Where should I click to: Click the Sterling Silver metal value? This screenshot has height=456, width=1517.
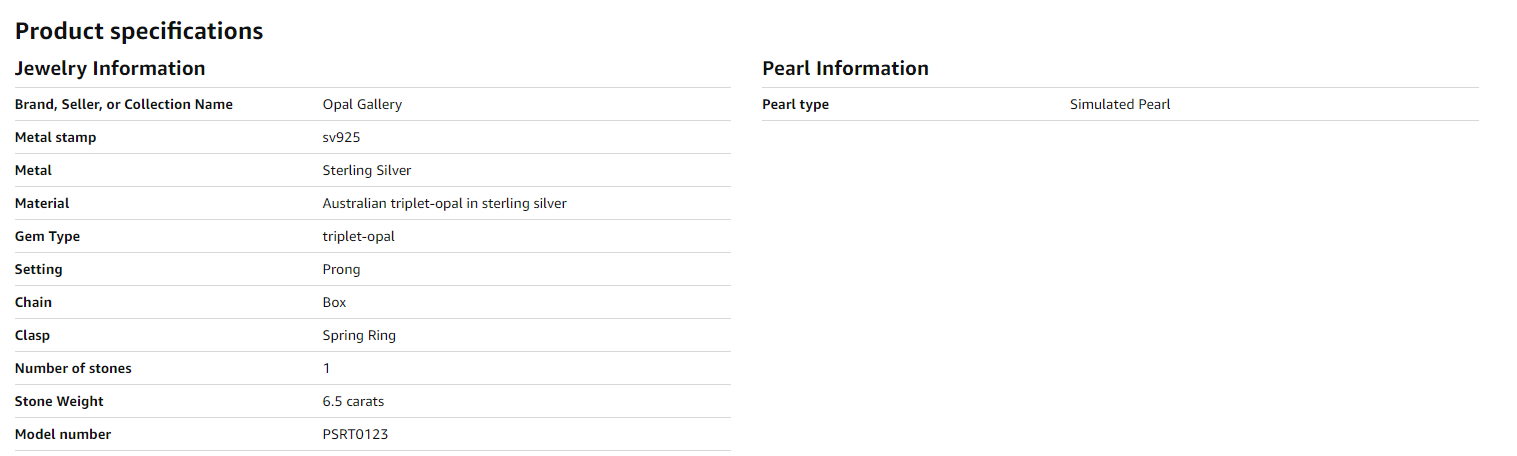[366, 170]
